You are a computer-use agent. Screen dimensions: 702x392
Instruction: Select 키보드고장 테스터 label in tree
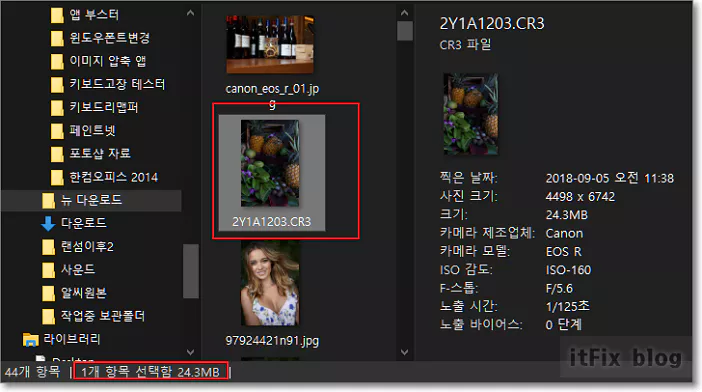tap(117, 84)
